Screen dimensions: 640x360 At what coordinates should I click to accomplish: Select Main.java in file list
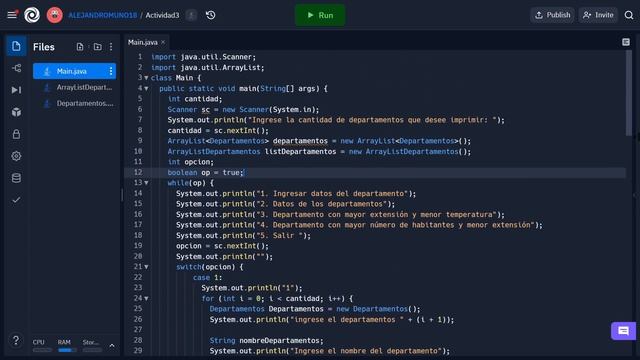(74, 71)
